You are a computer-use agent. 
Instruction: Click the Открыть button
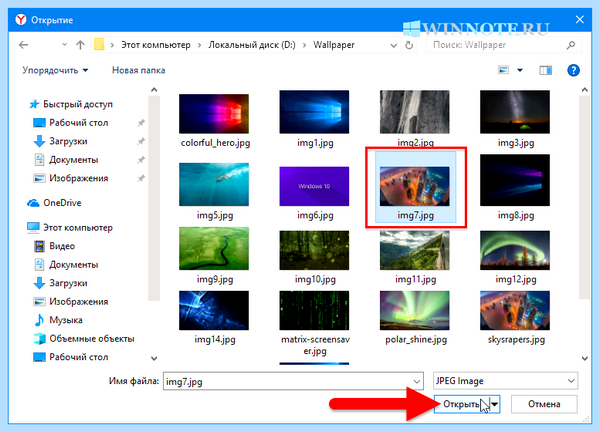click(461, 404)
